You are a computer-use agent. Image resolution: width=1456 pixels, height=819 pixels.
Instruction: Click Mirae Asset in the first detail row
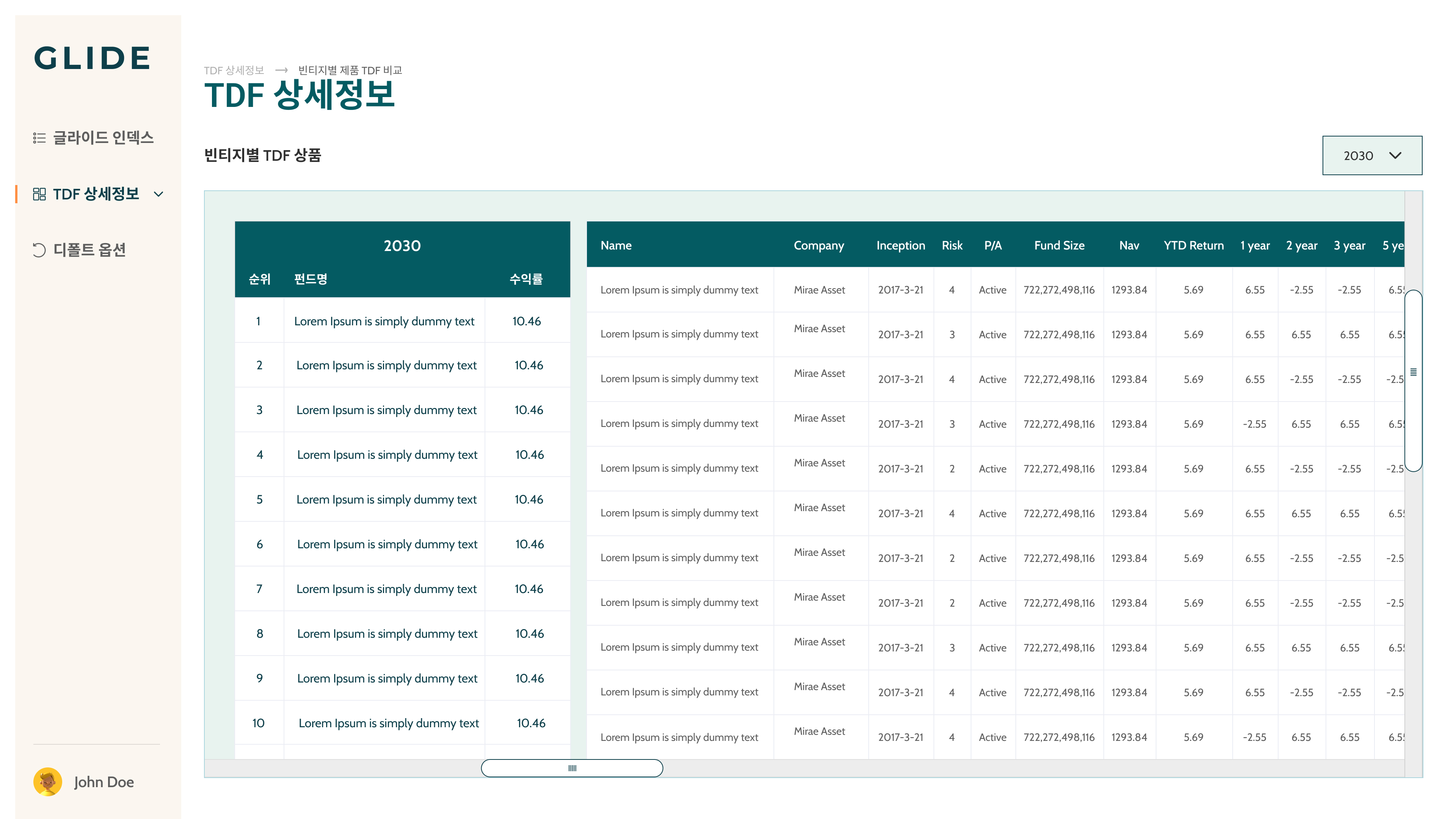click(819, 290)
